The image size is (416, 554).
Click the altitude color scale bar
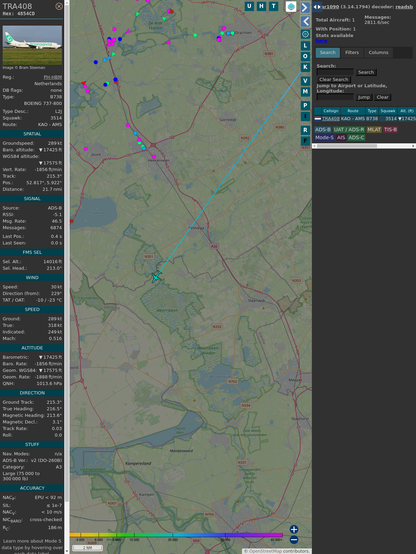point(176,535)
